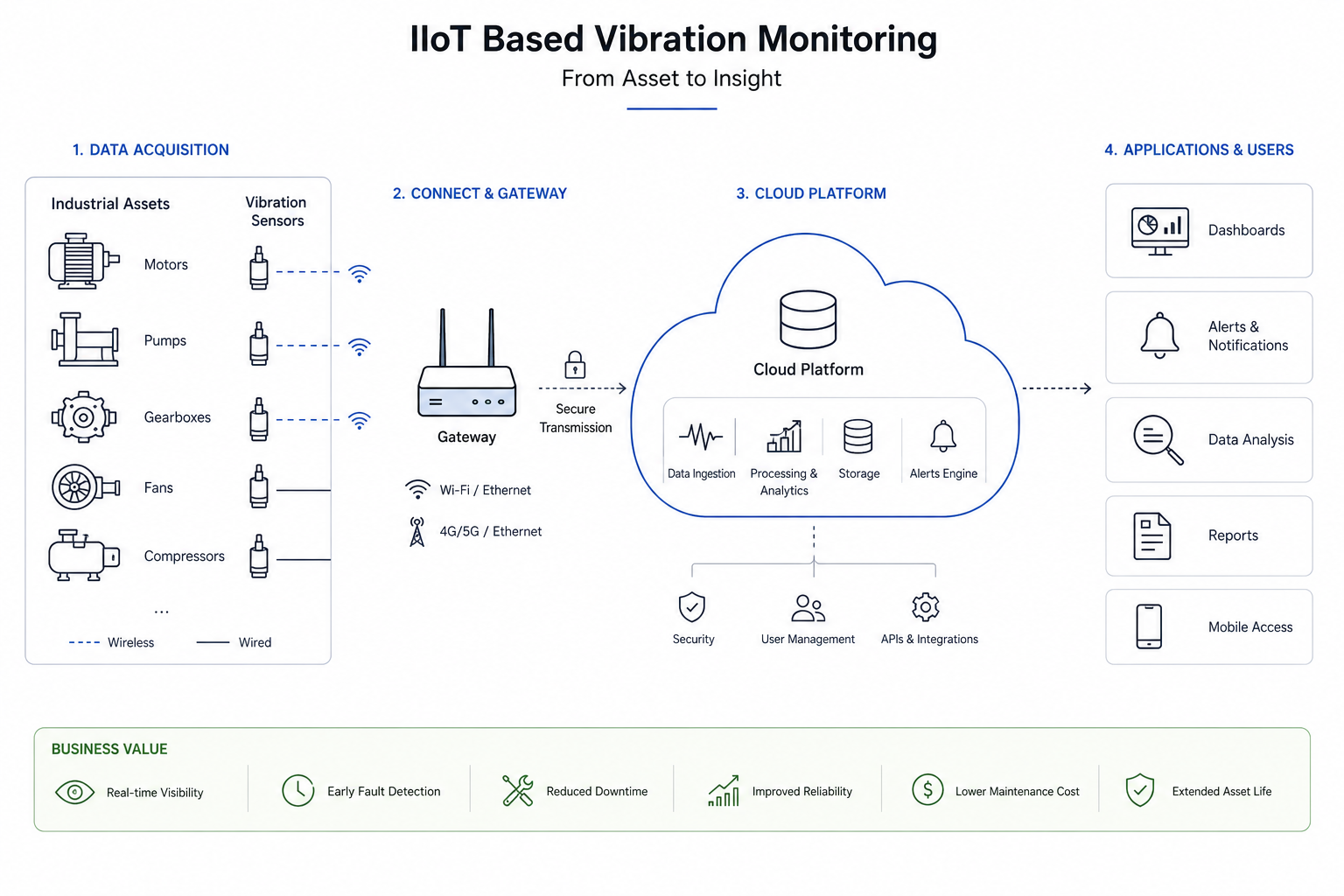
Task: Click the Pumps asset icon
Action: pos(85,339)
